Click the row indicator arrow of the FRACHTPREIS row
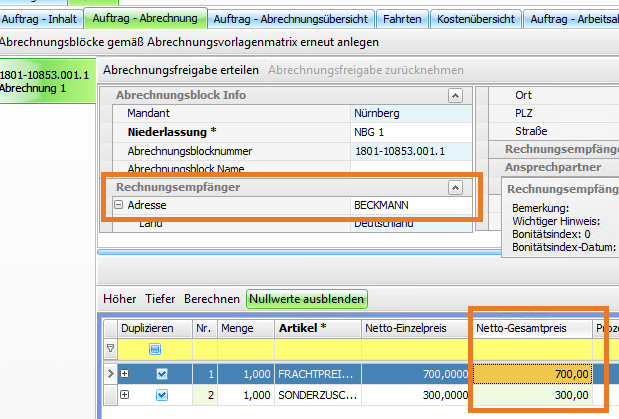Image resolution: width=619 pixels, height=419 pixels. pos(110,373)
